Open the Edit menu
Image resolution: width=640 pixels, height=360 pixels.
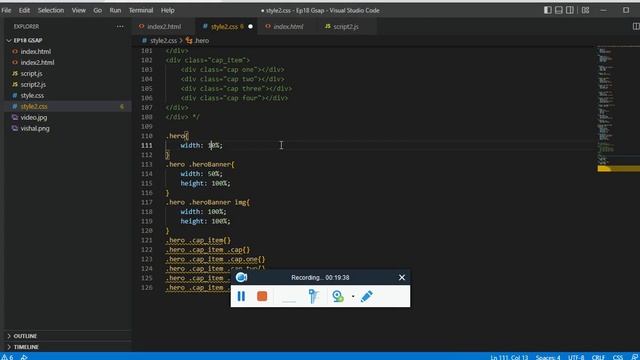(x=24, y=10)
